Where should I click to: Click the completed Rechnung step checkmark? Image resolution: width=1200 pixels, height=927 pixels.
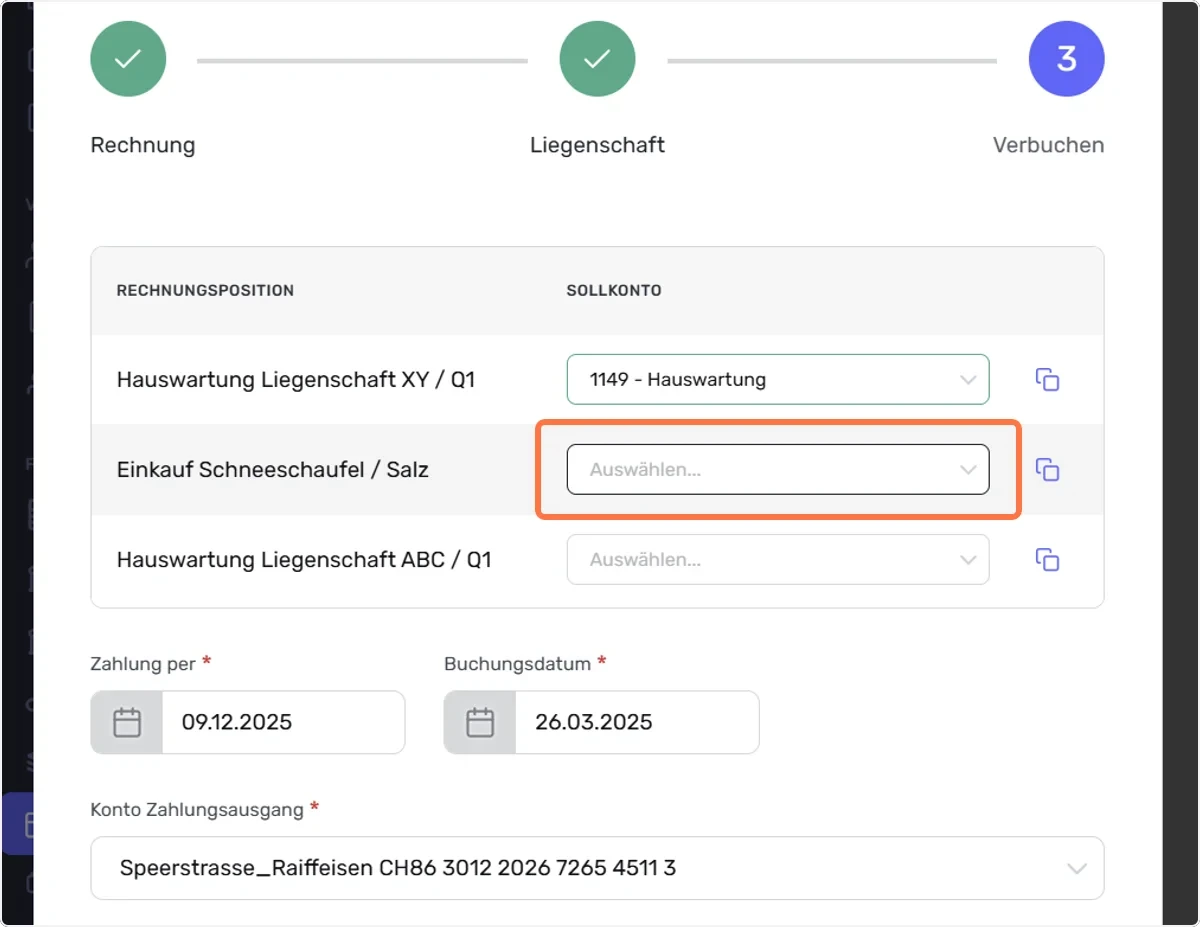(x=128, y=60)
